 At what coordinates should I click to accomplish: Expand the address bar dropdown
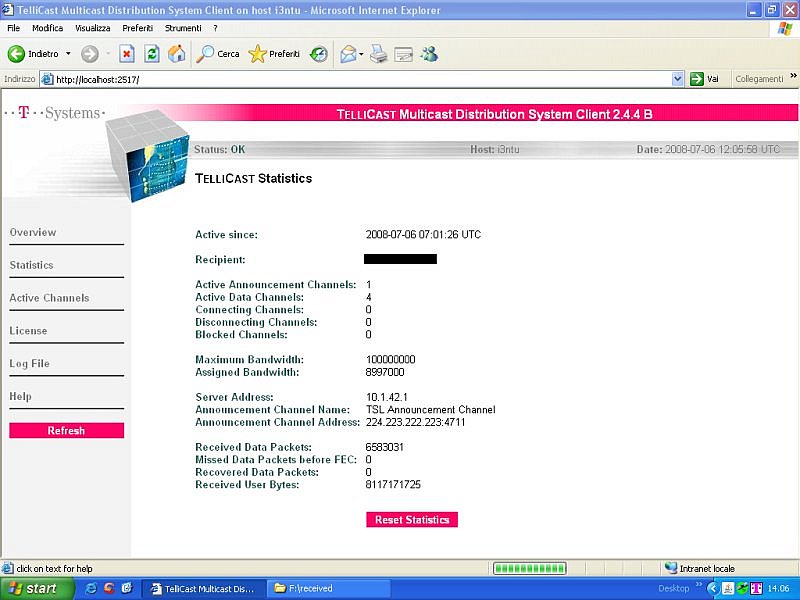tap(678, 79)
